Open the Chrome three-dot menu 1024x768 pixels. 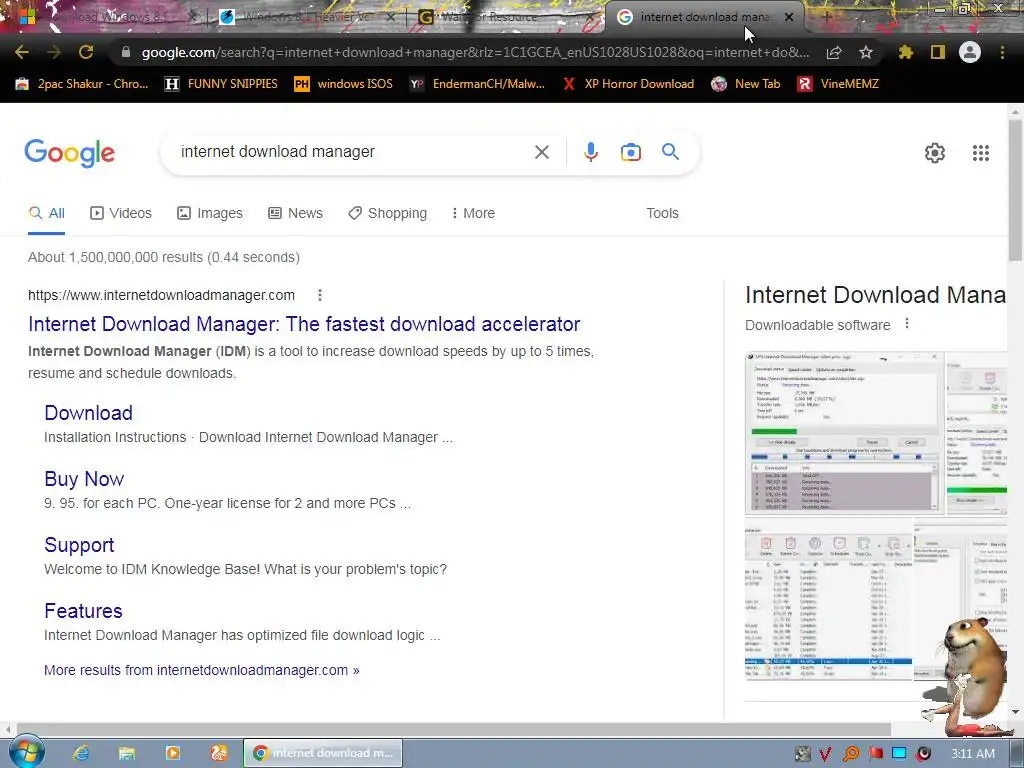1002,52
